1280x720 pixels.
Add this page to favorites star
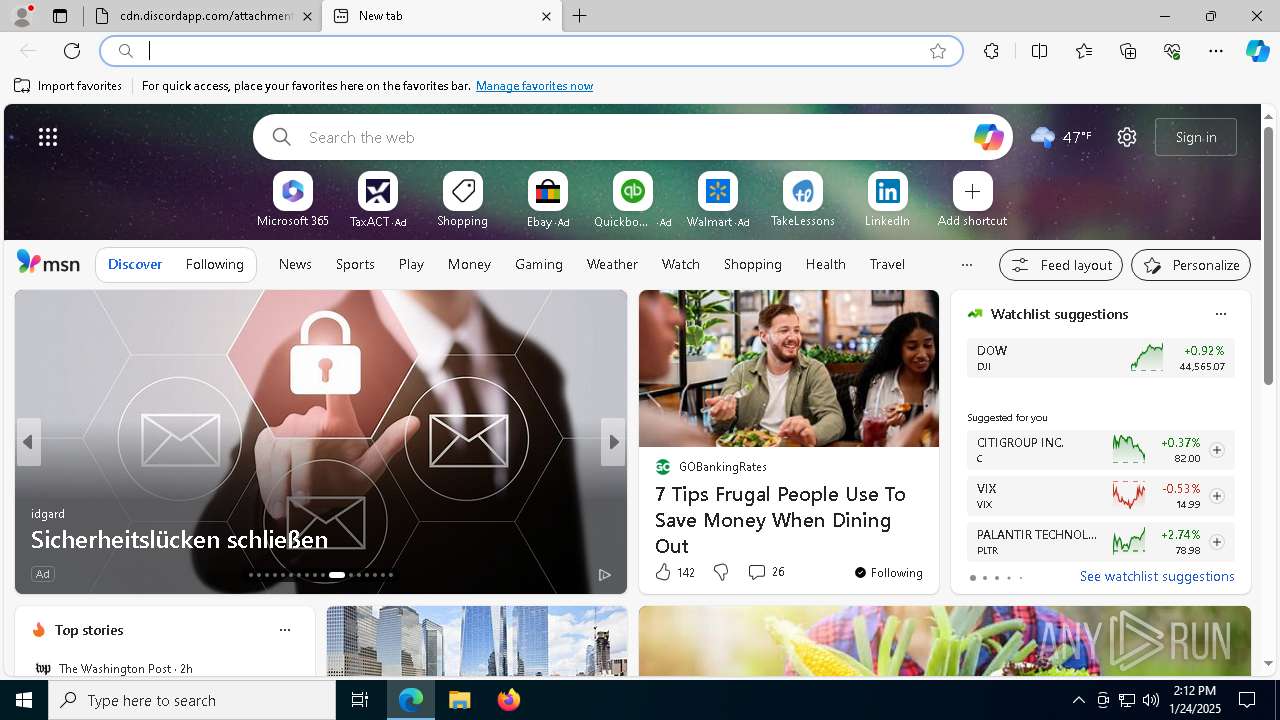click(938, 51)
